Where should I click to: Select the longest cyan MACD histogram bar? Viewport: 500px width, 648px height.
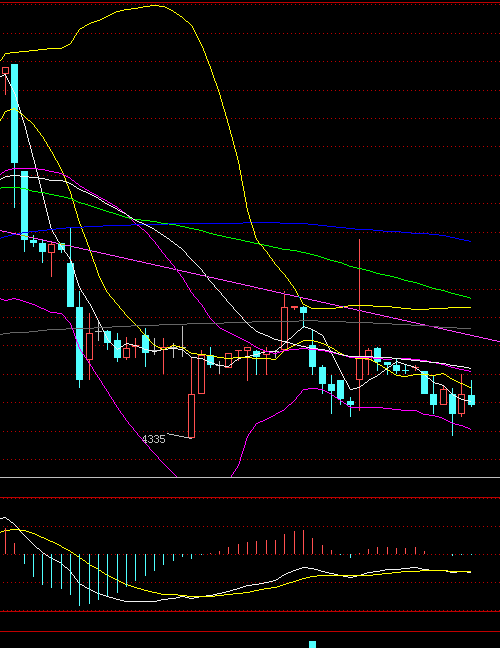[79, 580]
